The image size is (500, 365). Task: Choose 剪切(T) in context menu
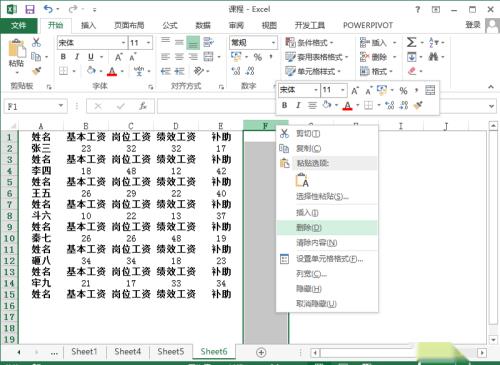coord(327,134)
